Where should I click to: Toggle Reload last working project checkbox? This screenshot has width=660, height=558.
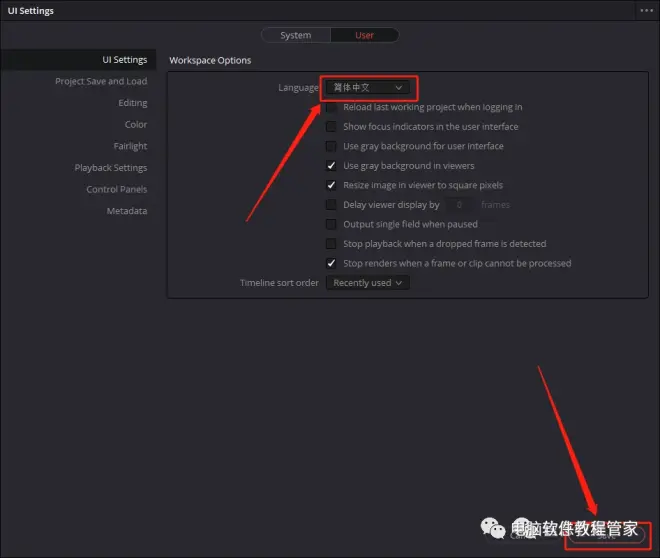point(331,107)
